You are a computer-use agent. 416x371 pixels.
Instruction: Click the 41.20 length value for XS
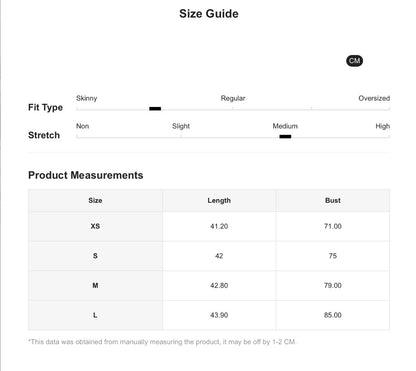pyautogui.click(x=219, y=226)
